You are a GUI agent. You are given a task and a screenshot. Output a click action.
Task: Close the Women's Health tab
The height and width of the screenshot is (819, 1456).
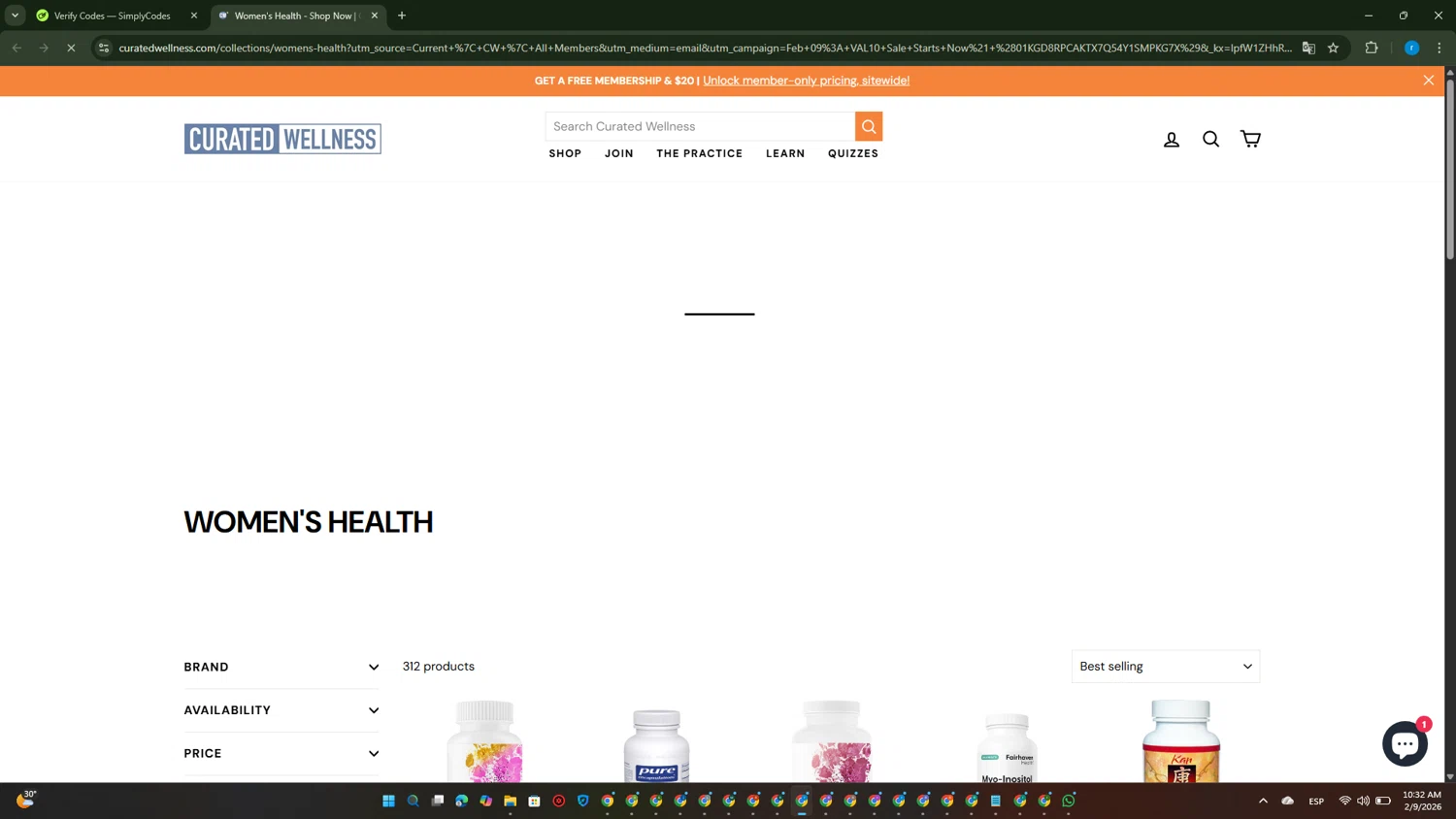coord(374,16)
